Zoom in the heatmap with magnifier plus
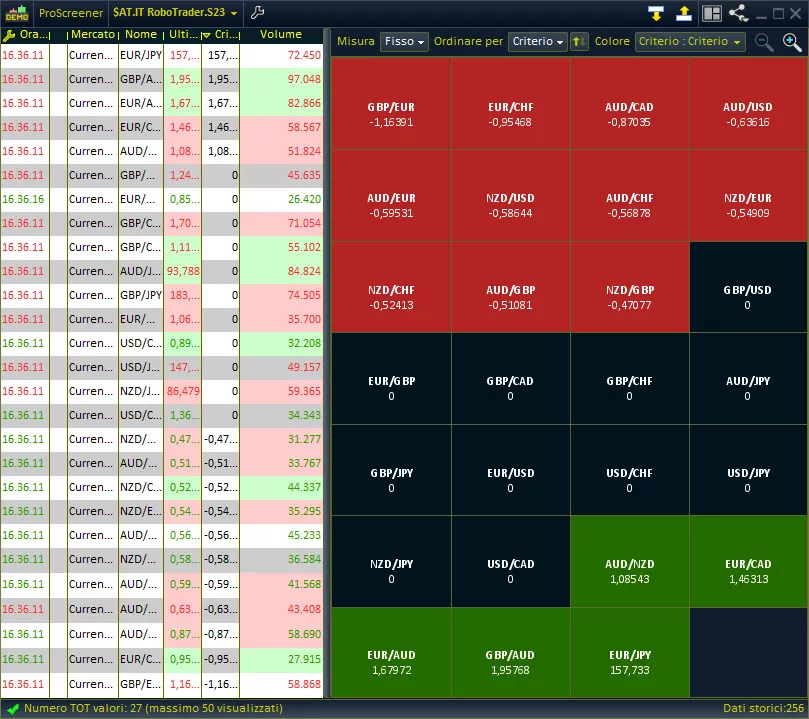809x719 pixels. point(792,42)
